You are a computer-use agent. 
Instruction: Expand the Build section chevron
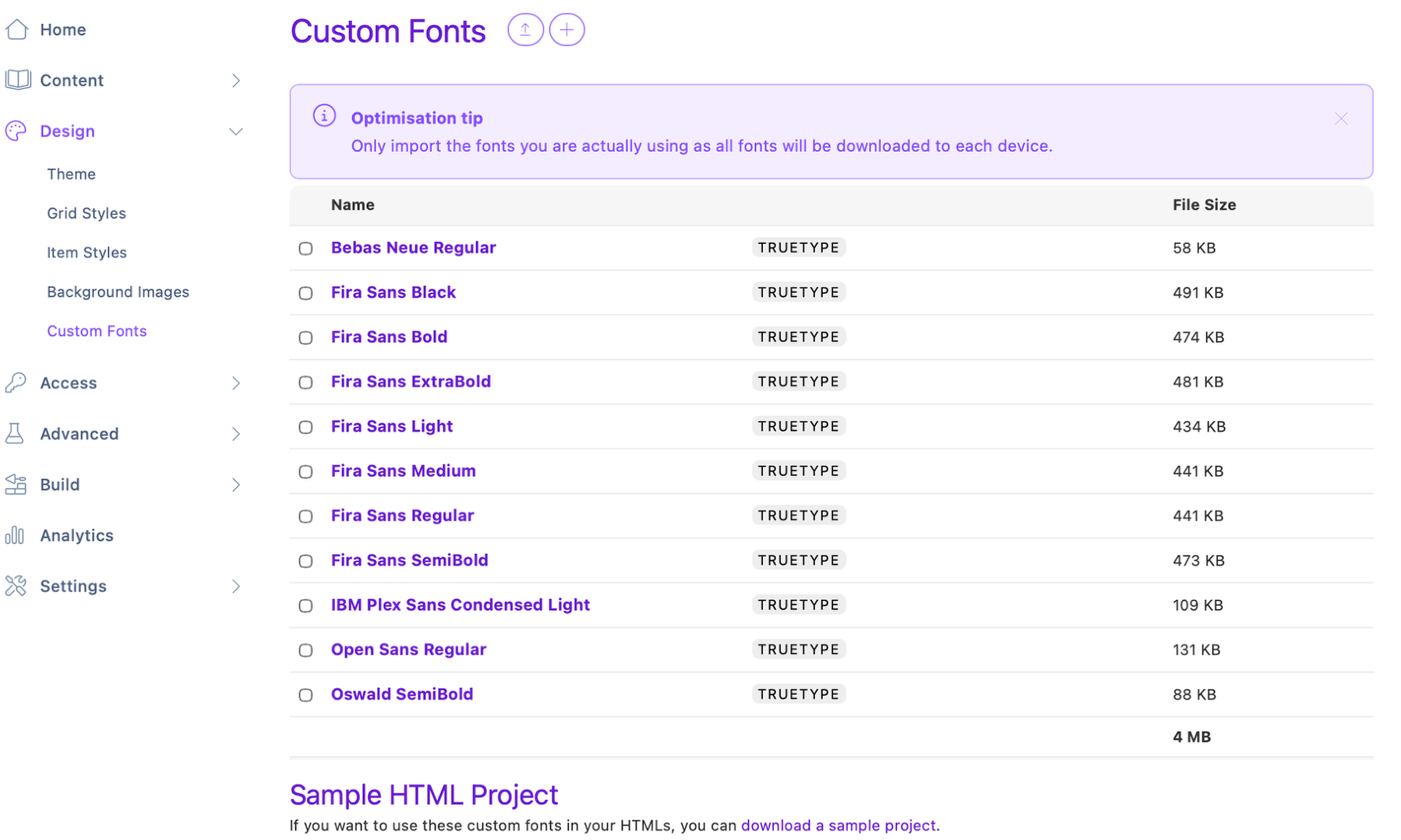[235, 485]
